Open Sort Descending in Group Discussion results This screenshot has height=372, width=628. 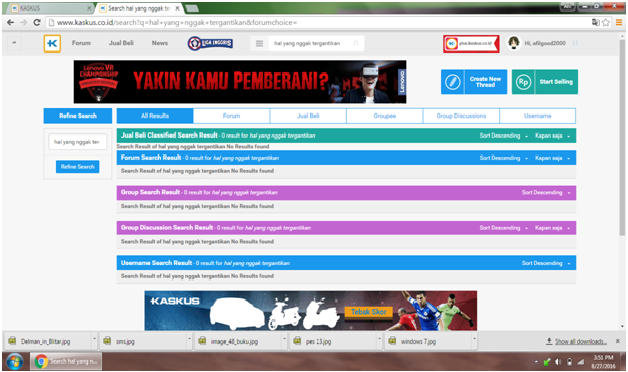[504, 228]
